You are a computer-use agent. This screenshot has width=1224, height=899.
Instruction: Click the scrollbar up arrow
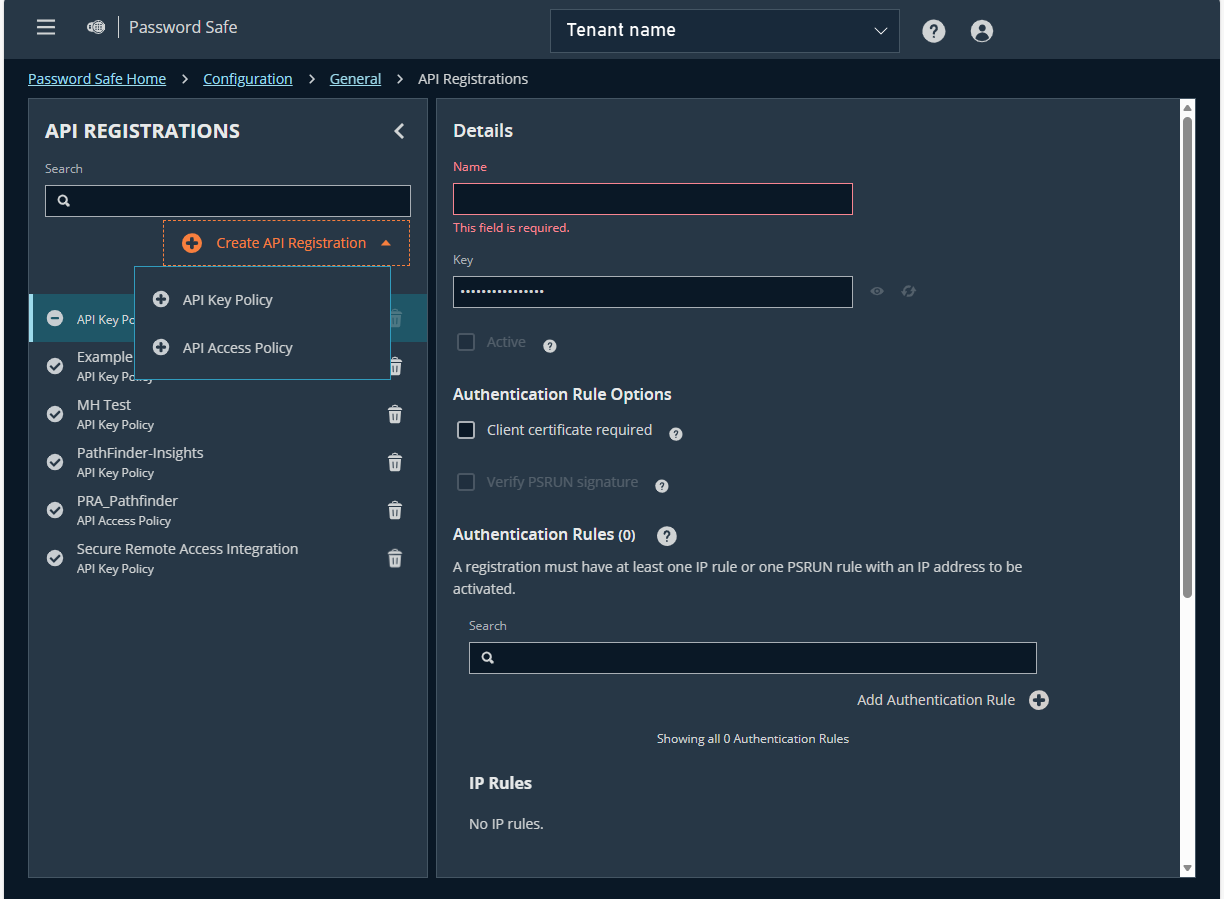pyautogui.click(x=1188, y=107)
